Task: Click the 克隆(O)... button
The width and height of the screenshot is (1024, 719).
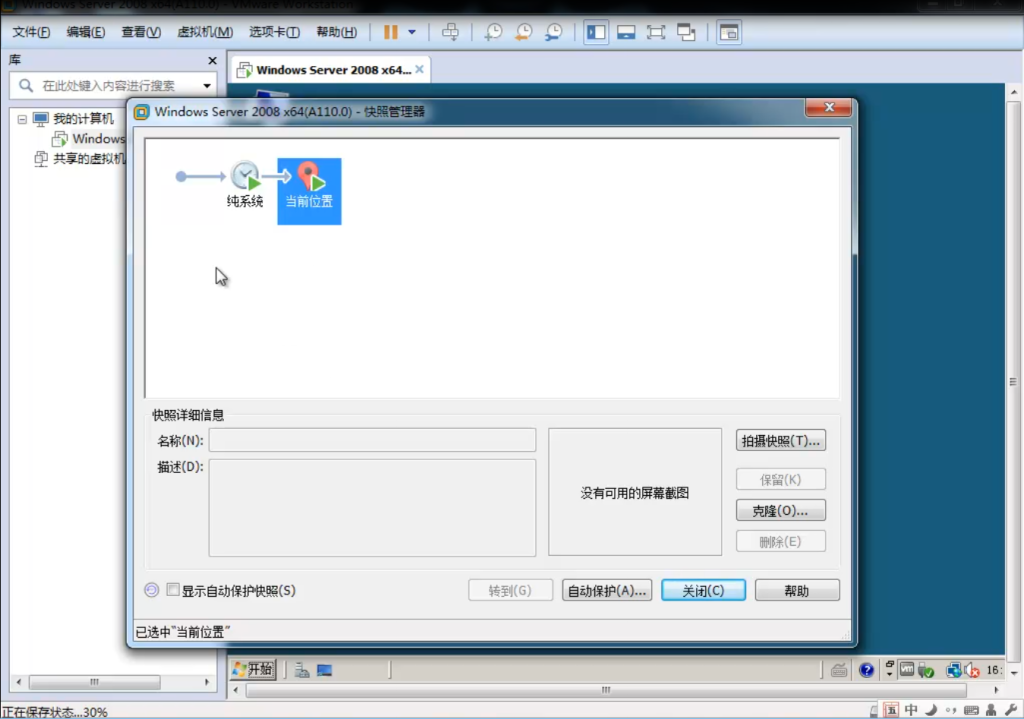Action: coord(780,511)
